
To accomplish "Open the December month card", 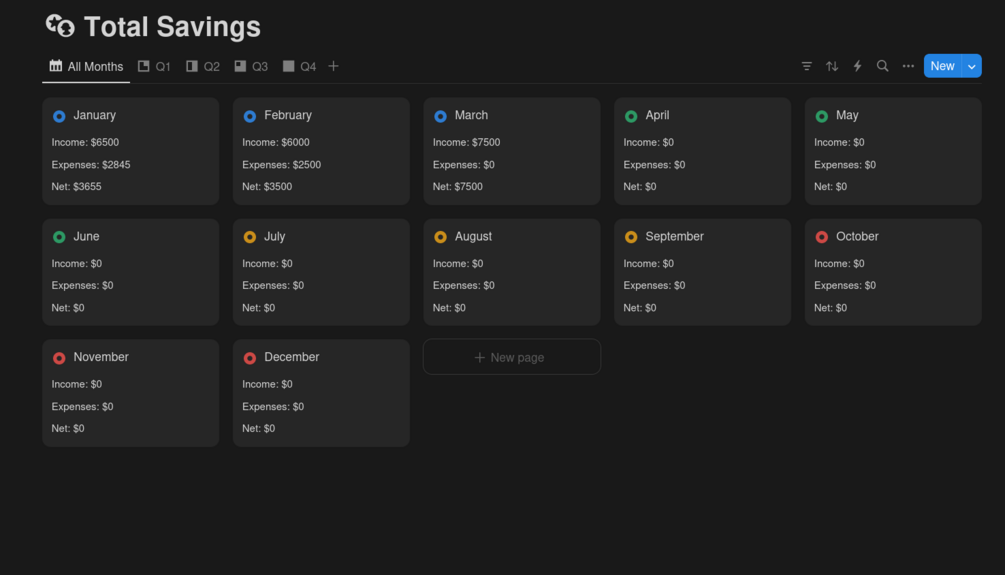I will click(321, 393).
